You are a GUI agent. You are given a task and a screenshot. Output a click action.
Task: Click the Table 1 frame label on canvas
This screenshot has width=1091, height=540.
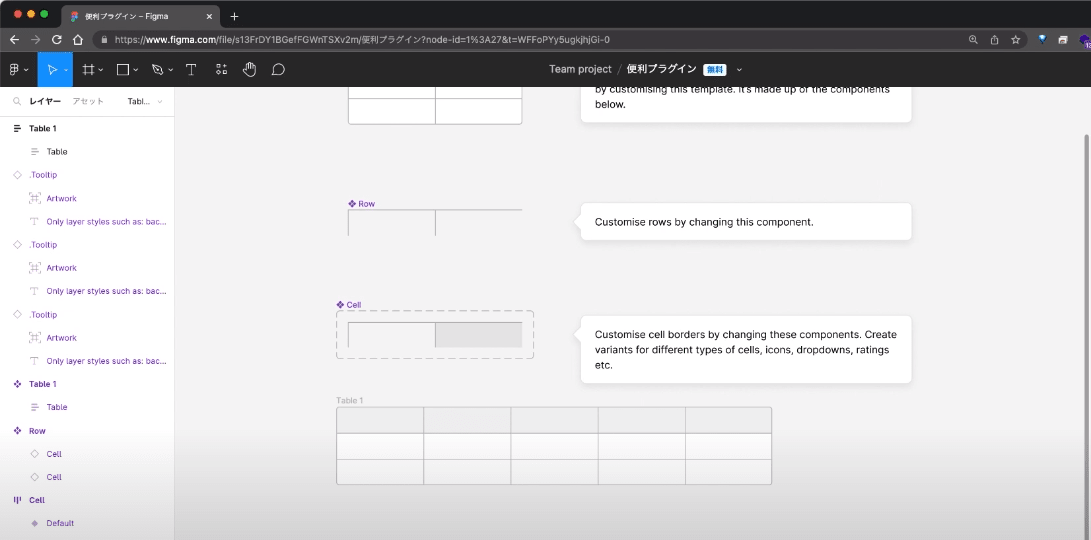(350, 400)
